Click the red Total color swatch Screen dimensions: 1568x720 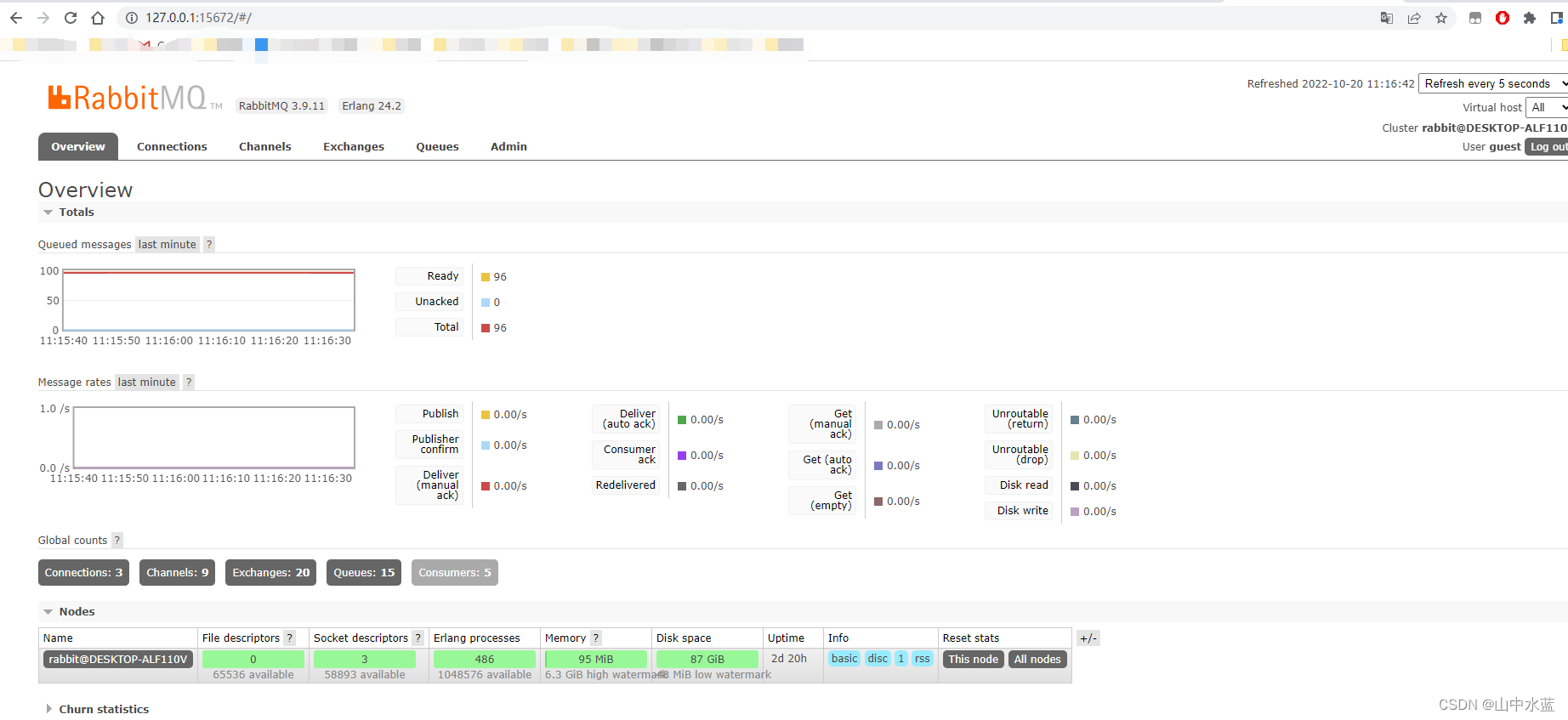pyautogui.click(x=486, y=328)
